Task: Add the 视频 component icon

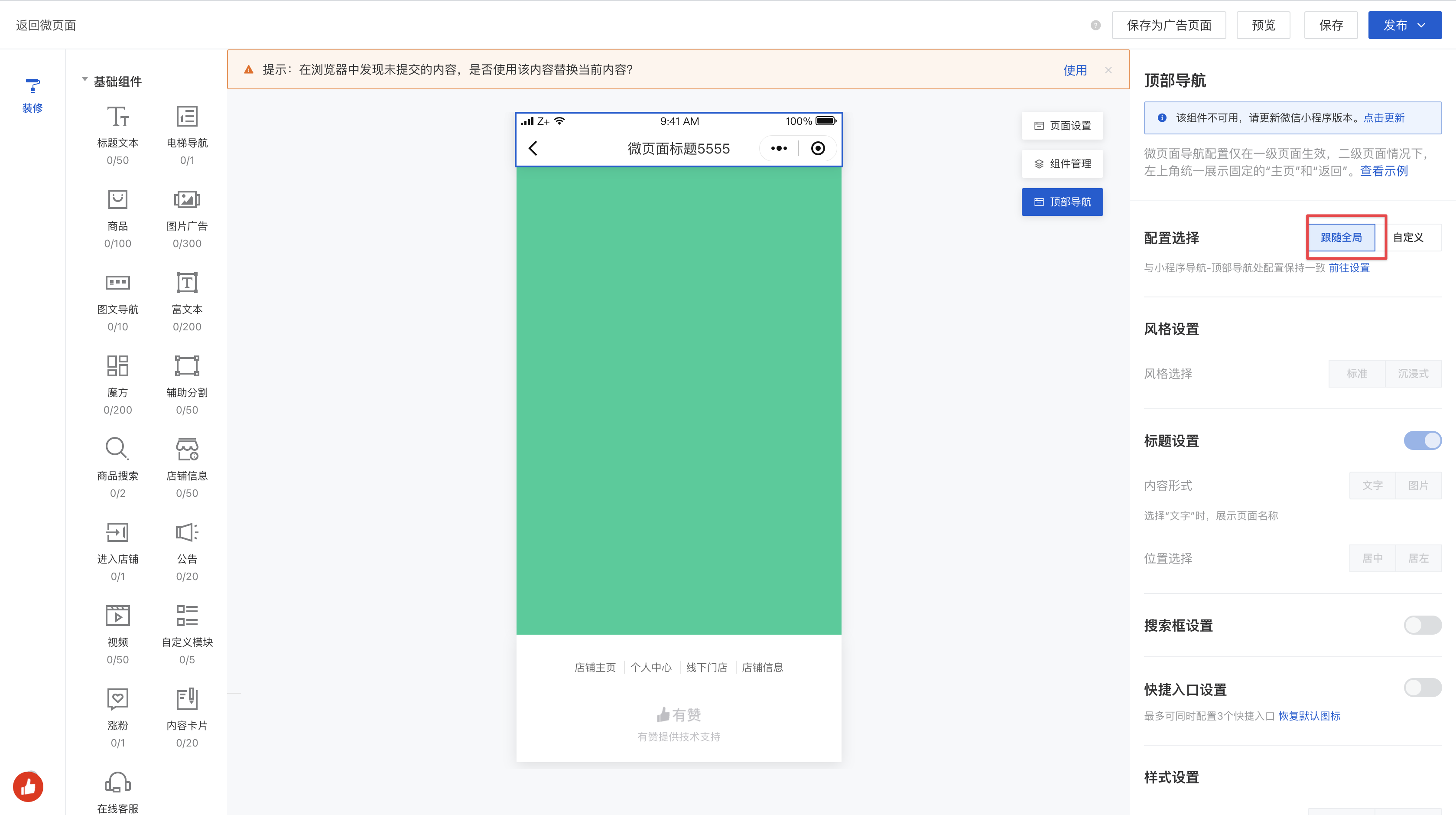Action: pyautogui.click(x=117, y=615)
